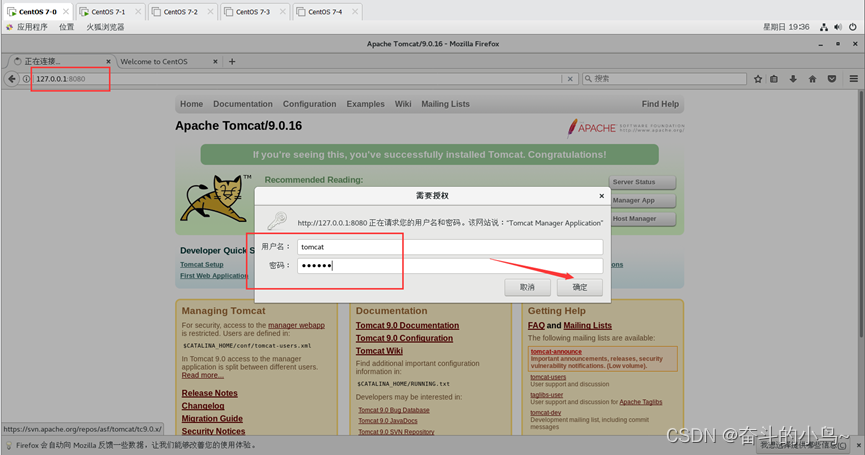Open new tab with plus icon
Screen dimensions: 865x455
point(232,61)
